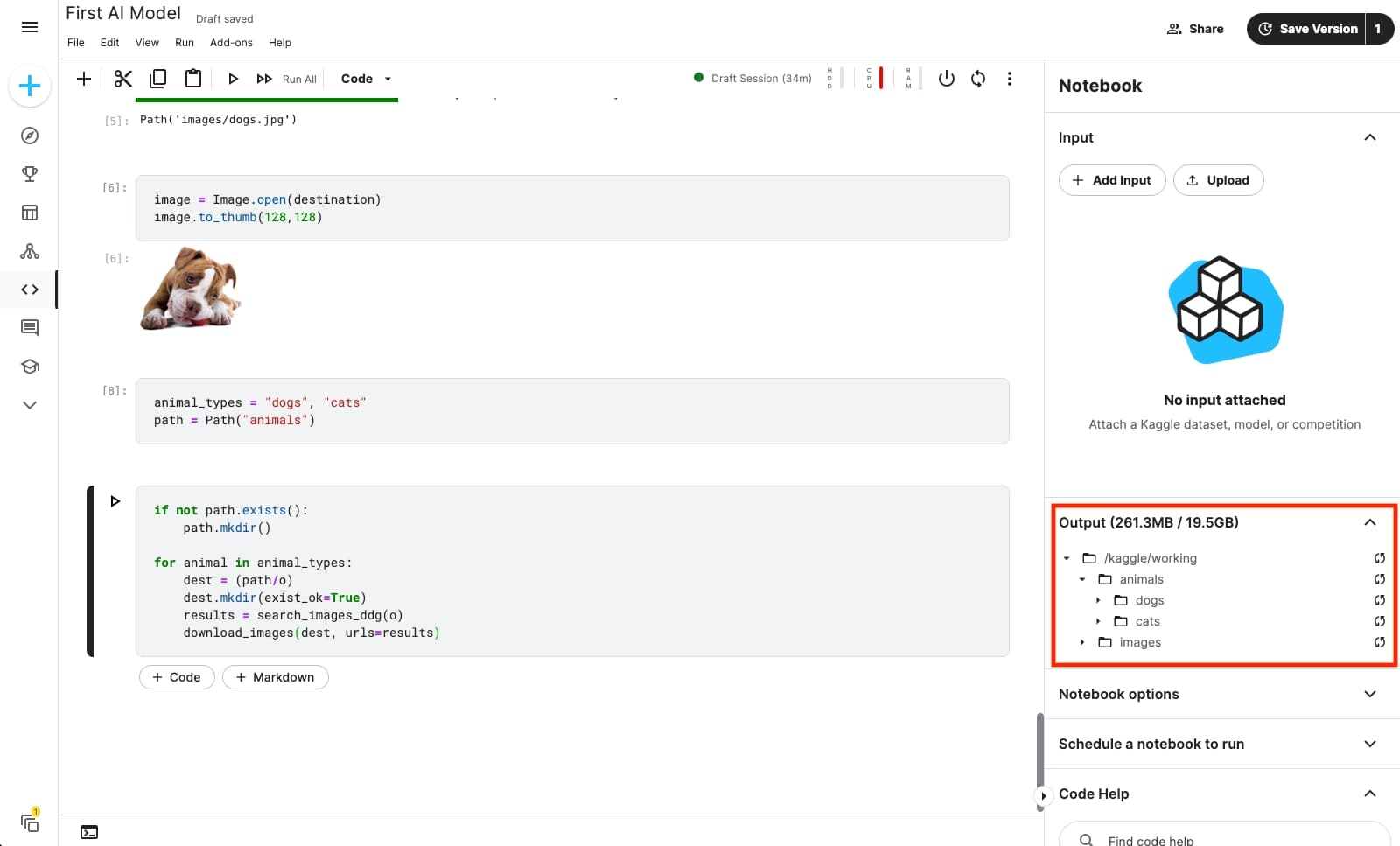Copy the current cell with copy icon
Screen dimensions: 1400x846
click(x=158, y=78)
